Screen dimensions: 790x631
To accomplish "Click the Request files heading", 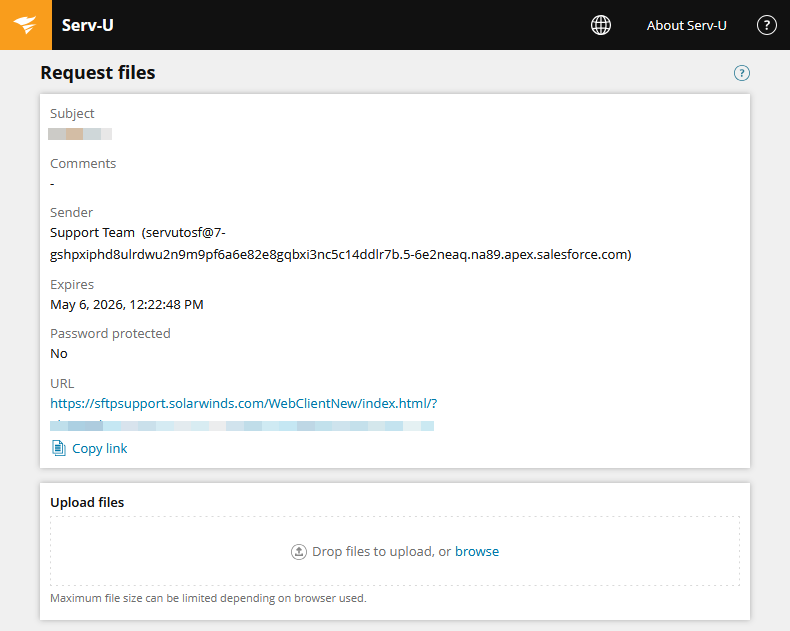I will (98, 73).
